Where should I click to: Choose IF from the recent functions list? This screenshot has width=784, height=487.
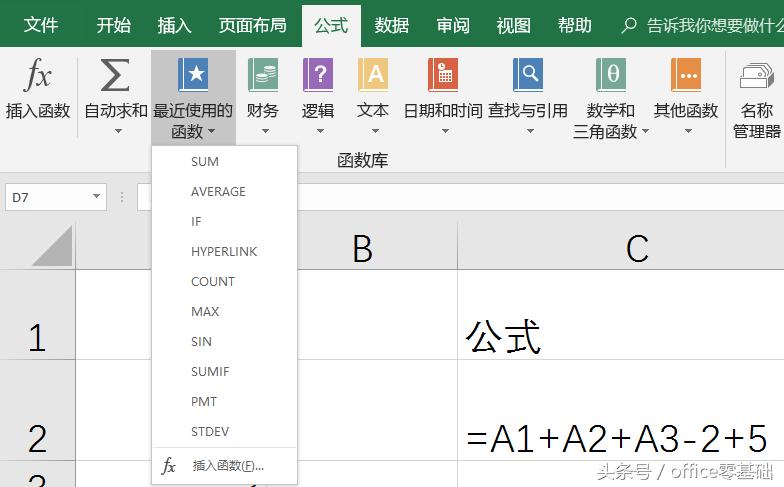point(224,222)
